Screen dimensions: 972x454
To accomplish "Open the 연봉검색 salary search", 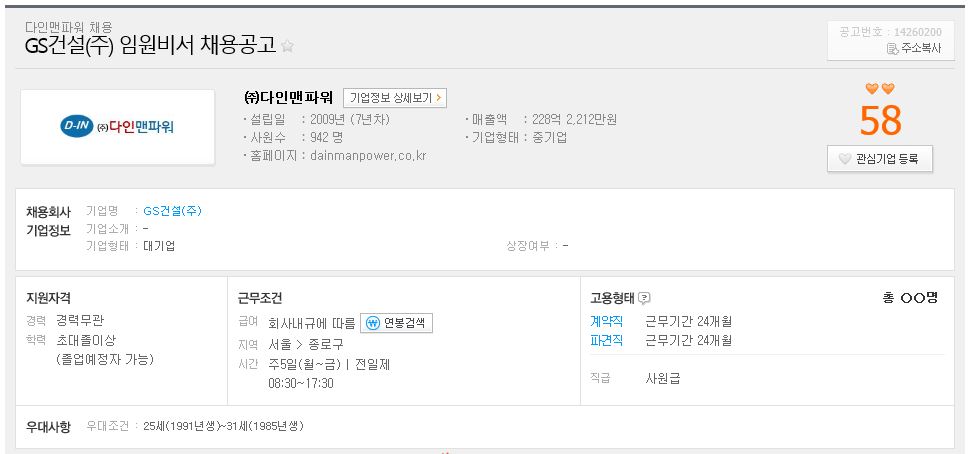I will (x=396, y=323).
